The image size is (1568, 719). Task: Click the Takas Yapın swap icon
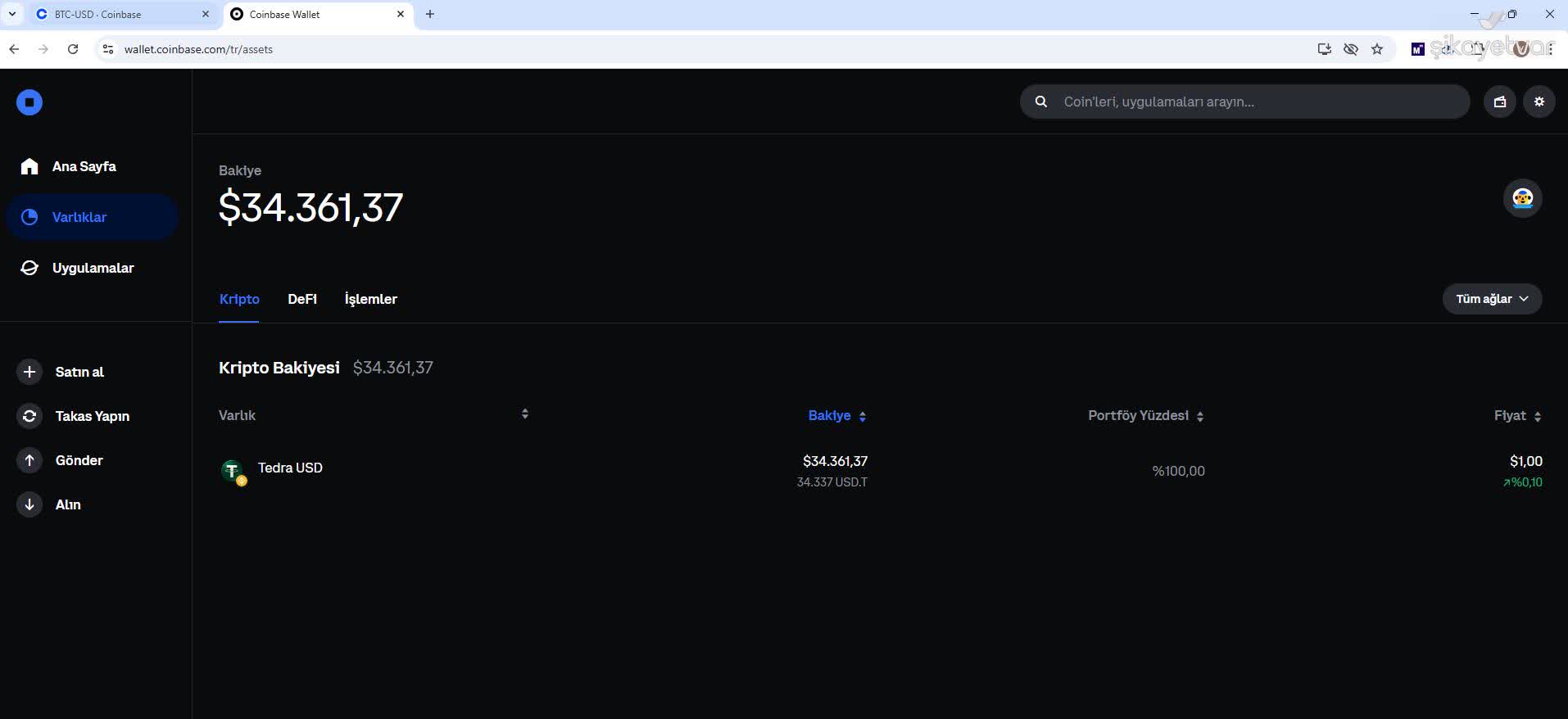pos(29,416)
